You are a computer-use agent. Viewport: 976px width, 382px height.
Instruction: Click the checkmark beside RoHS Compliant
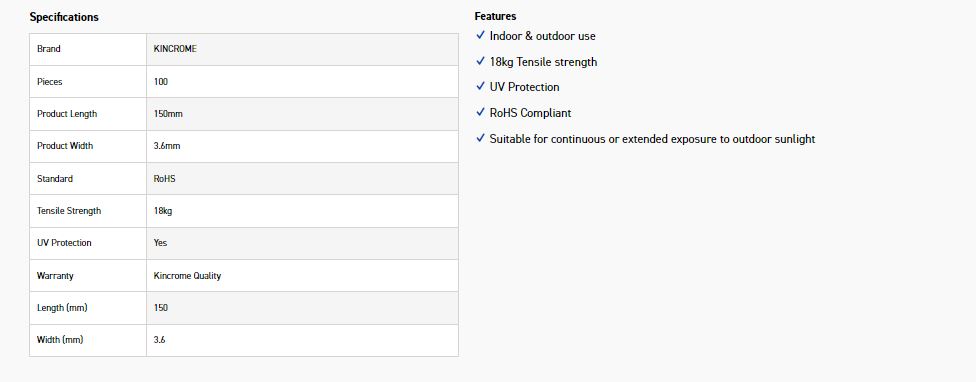480,113
